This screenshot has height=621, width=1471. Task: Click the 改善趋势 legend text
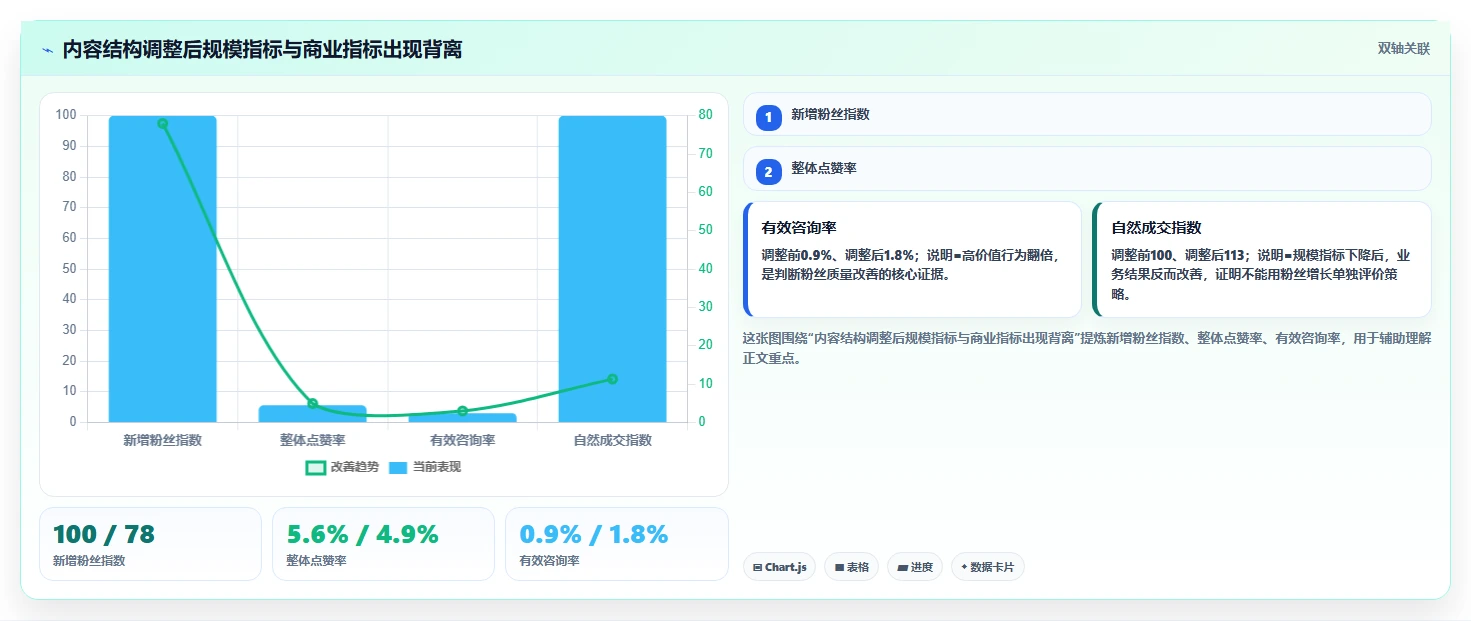pyautogui.click(x=355, y=467)
